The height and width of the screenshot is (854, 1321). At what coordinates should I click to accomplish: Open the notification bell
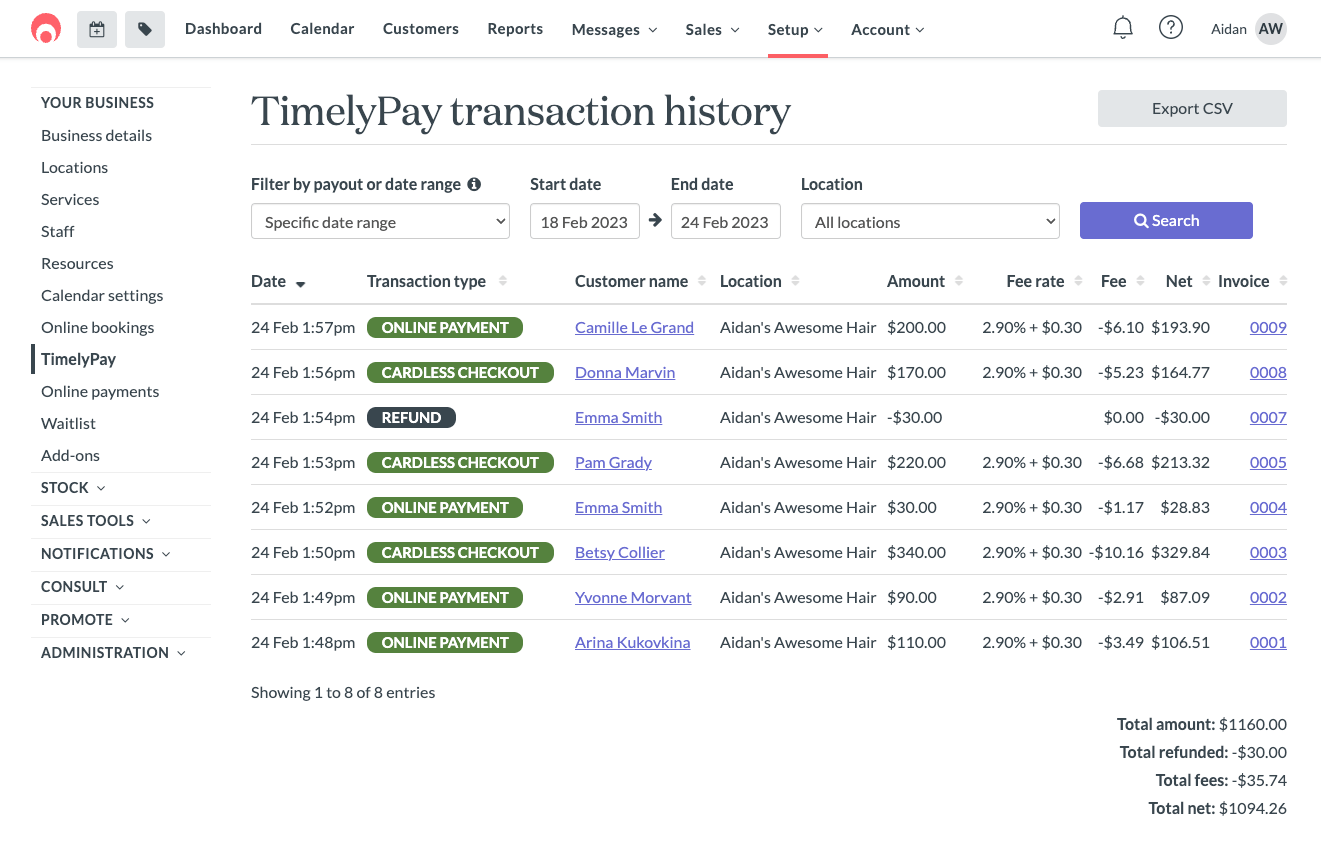coord(1122,27)
